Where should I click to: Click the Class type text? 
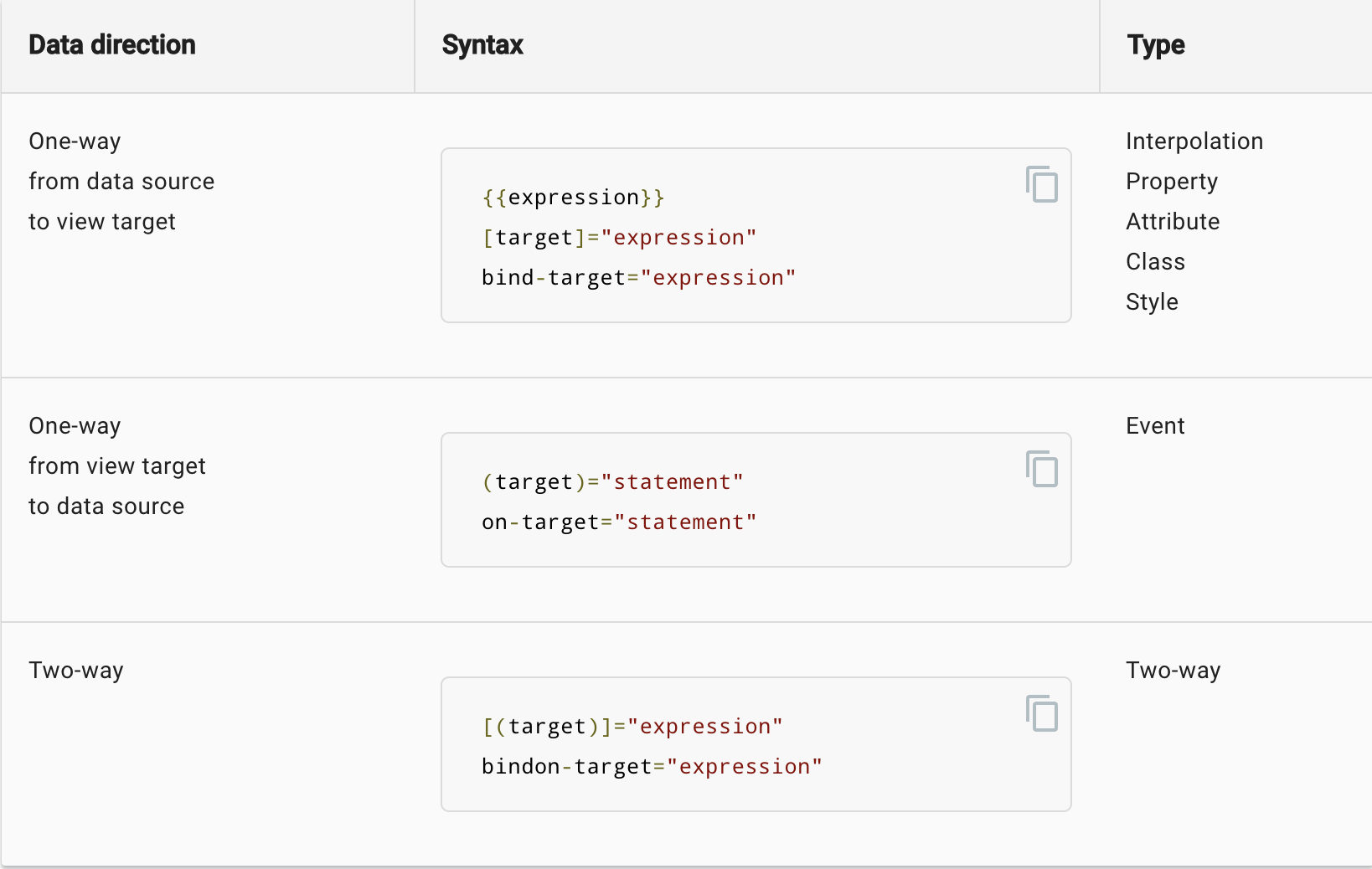click(1155, 262)
